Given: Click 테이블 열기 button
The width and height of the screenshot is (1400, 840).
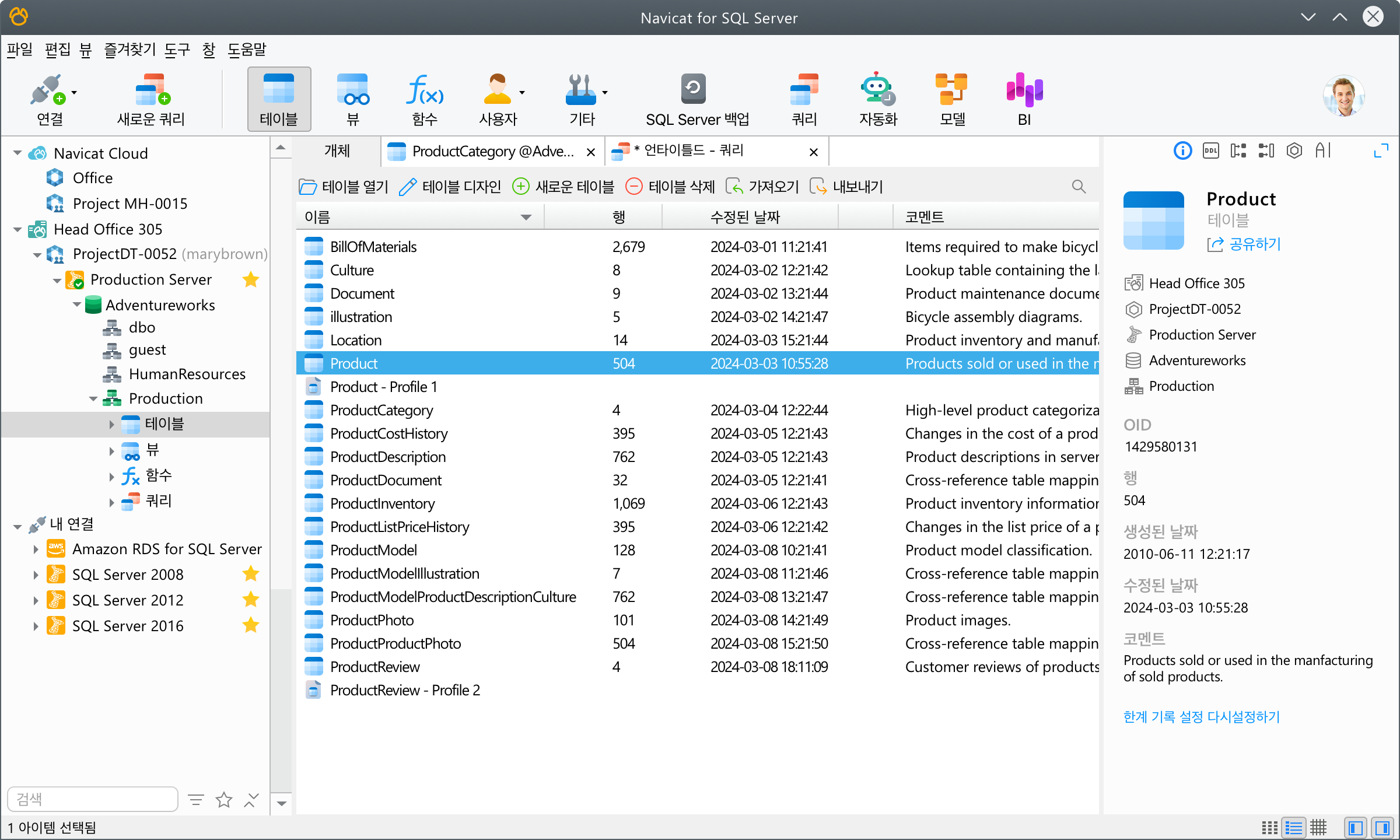Looking at the screenshot, I should (344, 187).
